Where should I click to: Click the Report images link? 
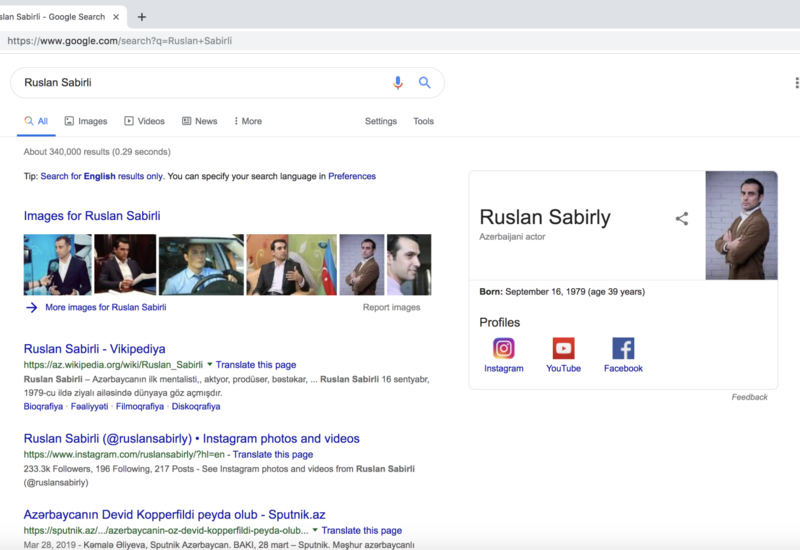coord(391,307)
